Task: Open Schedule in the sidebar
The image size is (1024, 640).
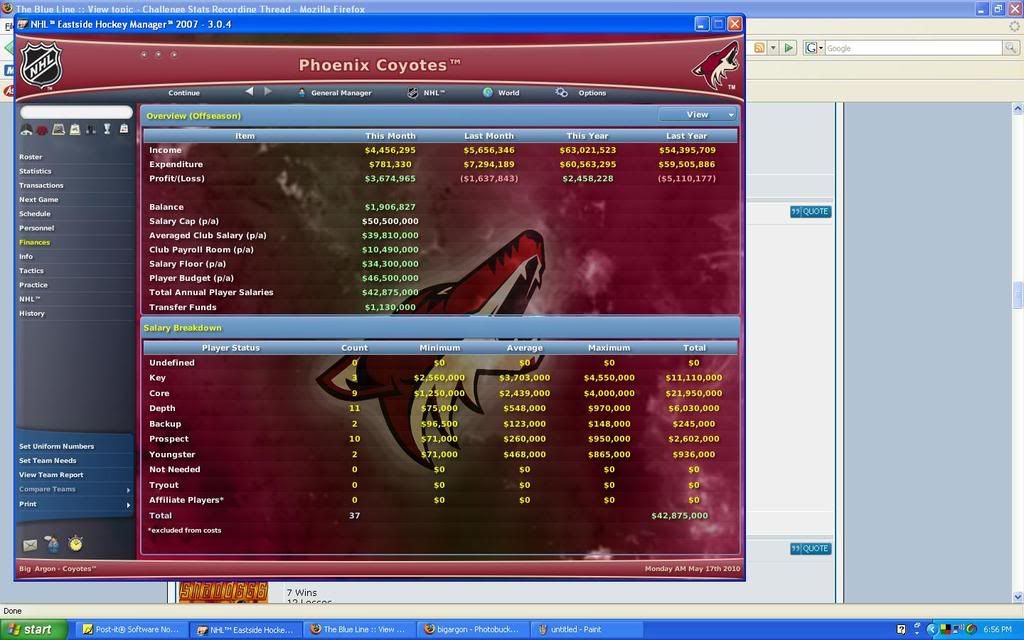Action: [x=35, y=214]
